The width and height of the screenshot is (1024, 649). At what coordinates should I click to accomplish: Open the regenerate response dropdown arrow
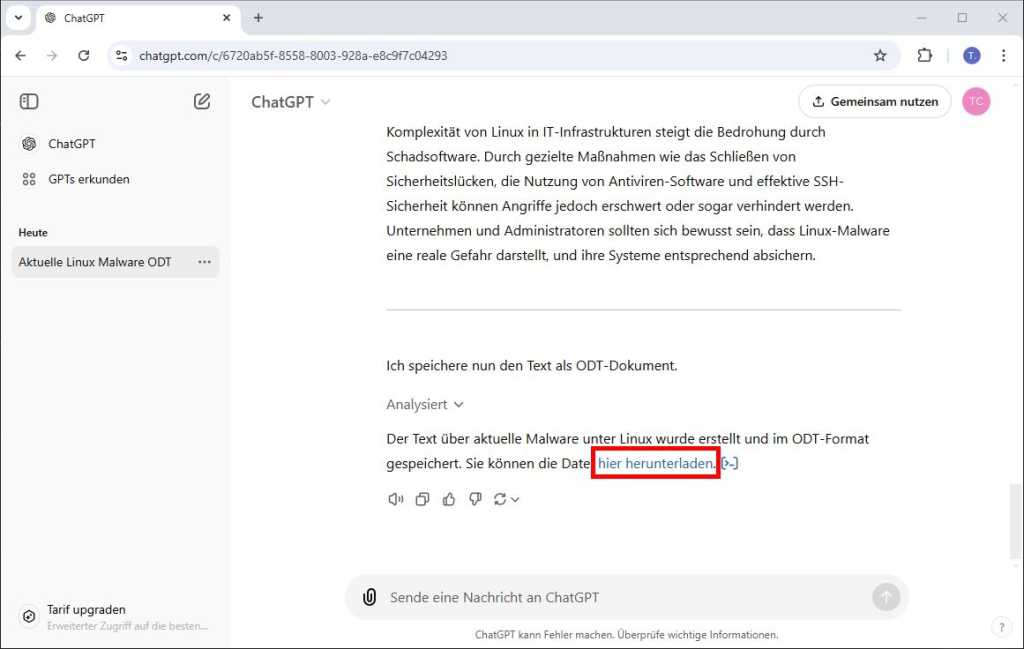515,498
